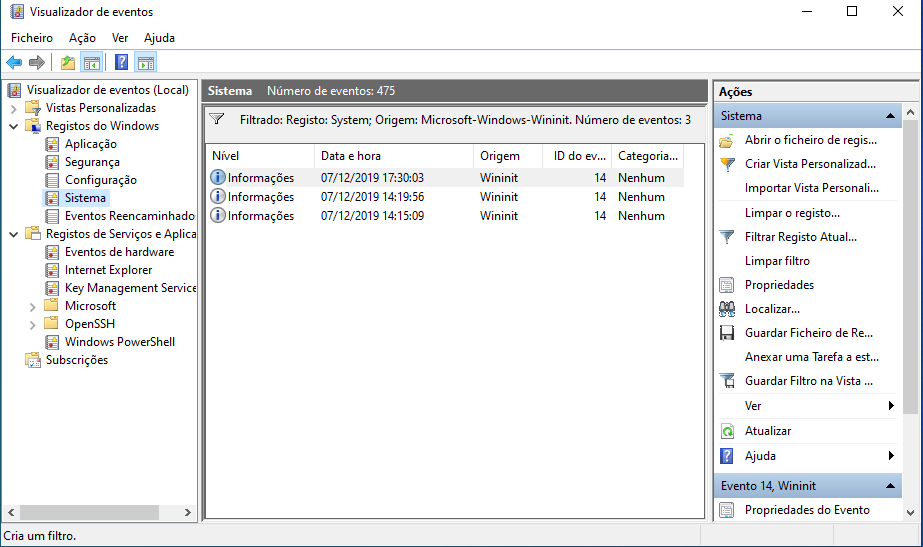Click the Filtrar Registo Atual funnel icon

[727, 237]
